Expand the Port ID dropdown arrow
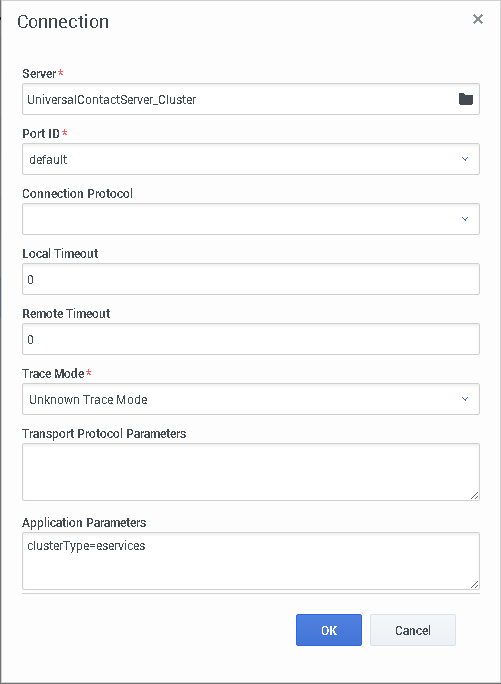501x684 pixels. click(465, 159)
